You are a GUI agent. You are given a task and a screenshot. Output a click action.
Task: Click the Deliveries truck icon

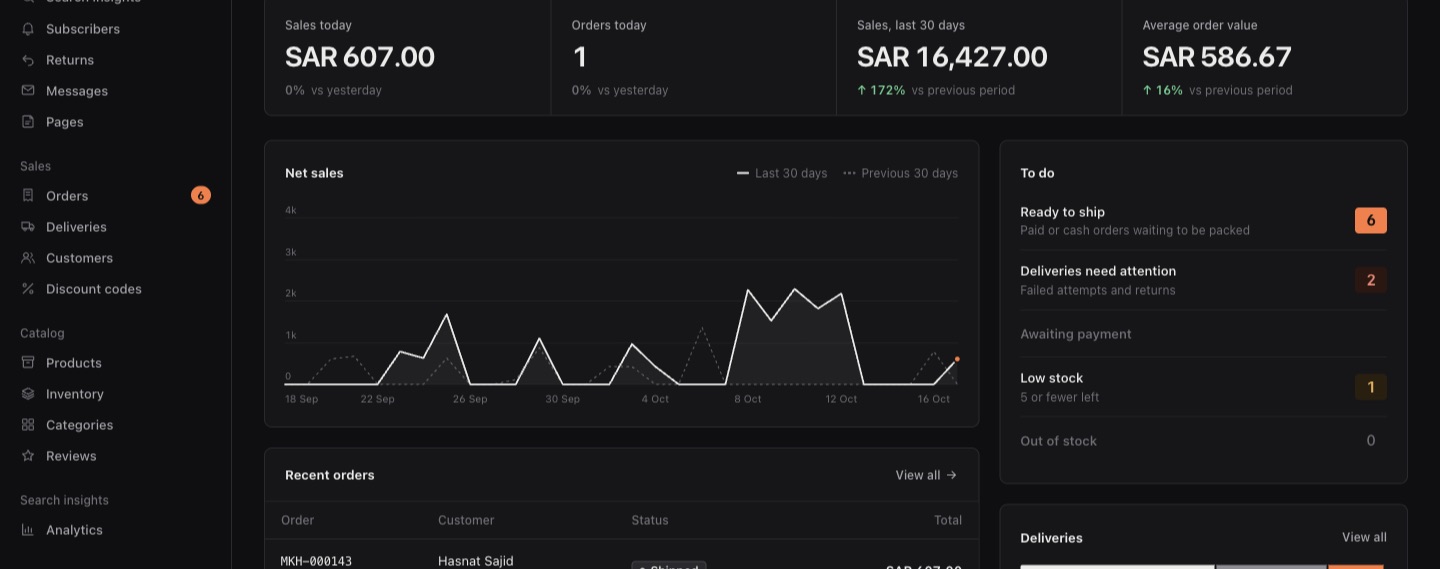(x=28, y=227)
